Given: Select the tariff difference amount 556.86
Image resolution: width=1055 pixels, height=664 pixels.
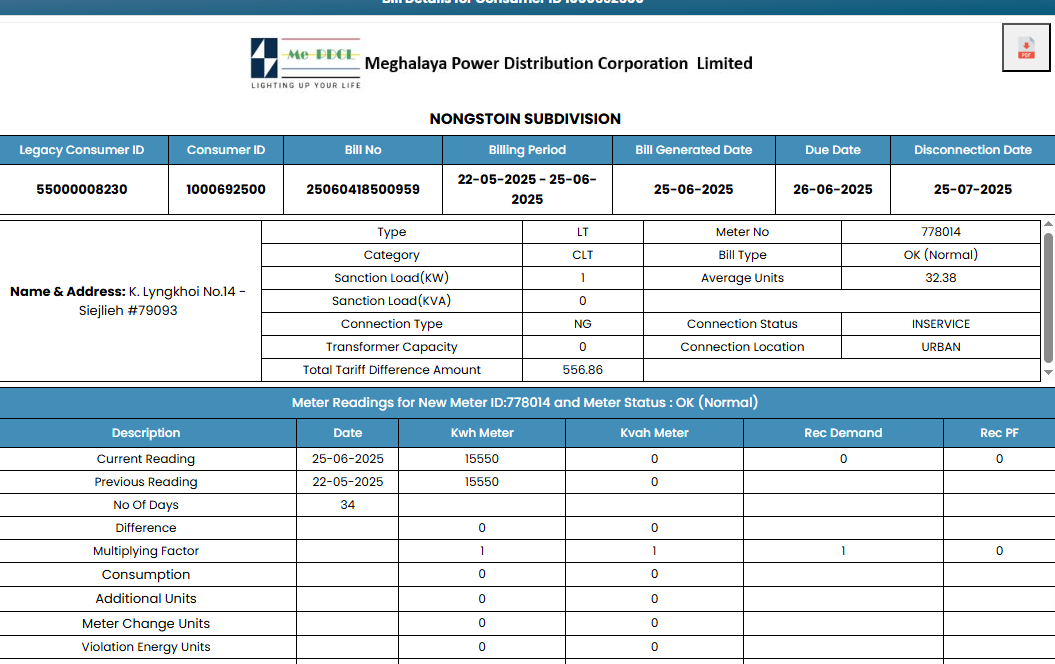Looking at the screenshot, I should coord(583,370).
